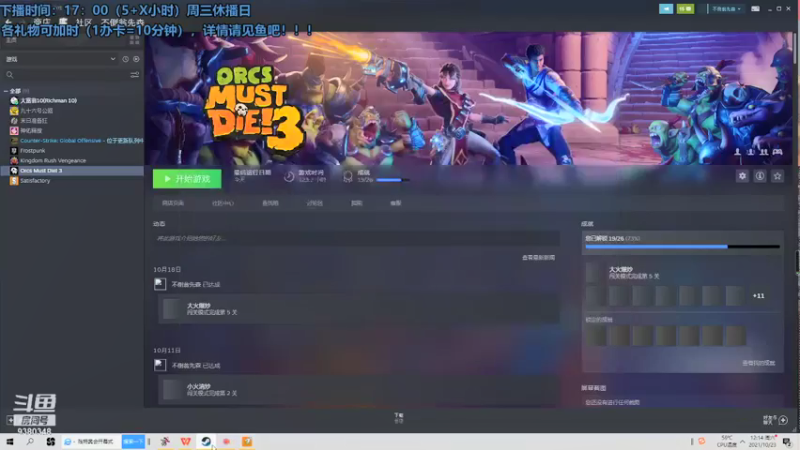Click the view my achievements link
The width and height of the screenshot is (800, 450).
(x=759, y=363)
